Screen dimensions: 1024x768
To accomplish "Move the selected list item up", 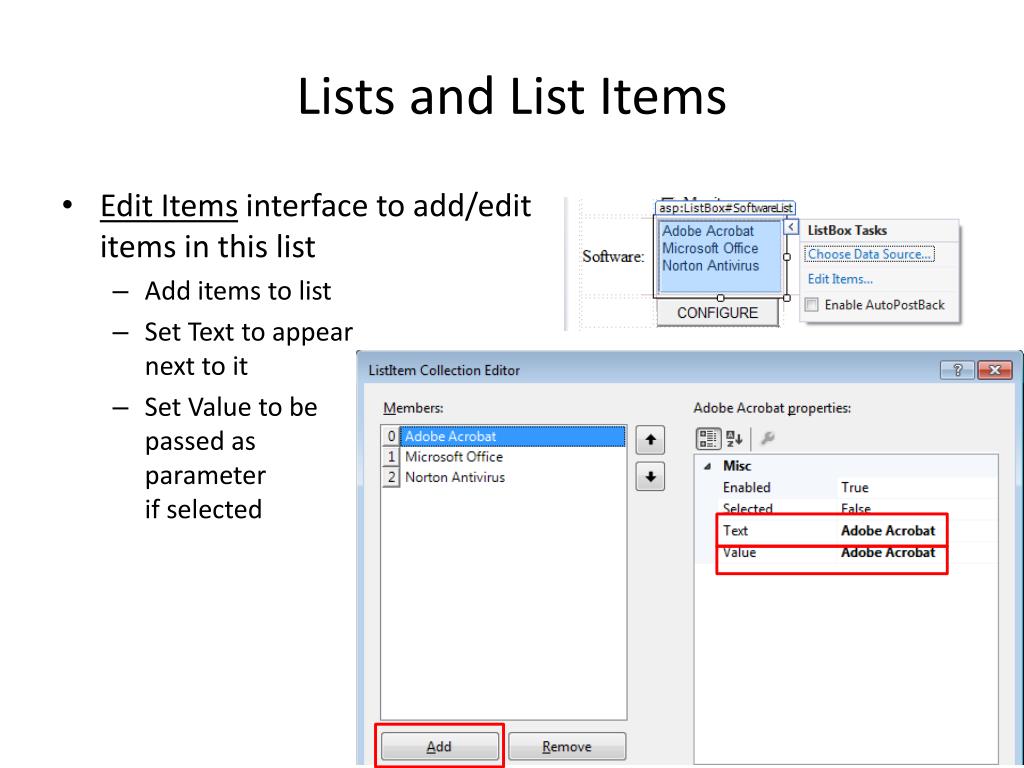I will point(650,440).
